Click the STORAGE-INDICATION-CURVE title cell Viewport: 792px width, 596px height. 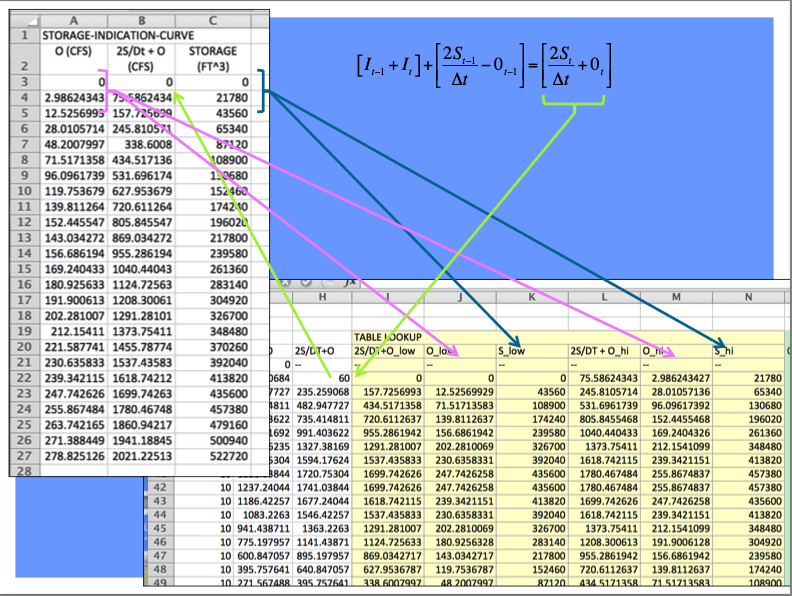pyautogui.click(x=118, y=35)
